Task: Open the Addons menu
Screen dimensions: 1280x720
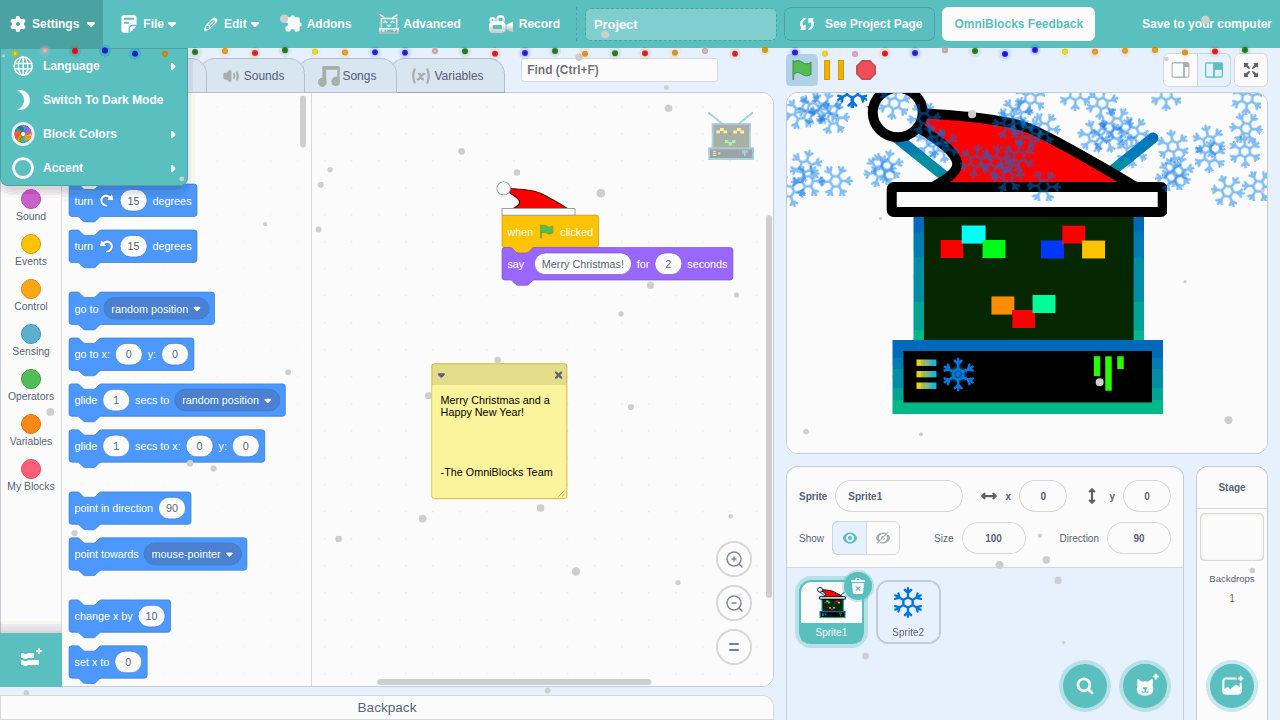Action: click(x=316, y=24)
